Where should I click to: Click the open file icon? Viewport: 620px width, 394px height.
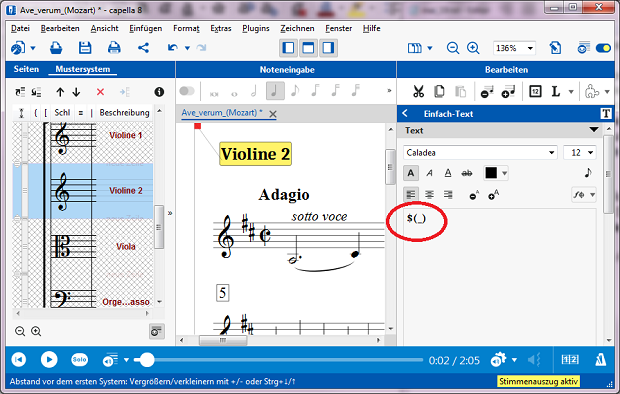56,48
